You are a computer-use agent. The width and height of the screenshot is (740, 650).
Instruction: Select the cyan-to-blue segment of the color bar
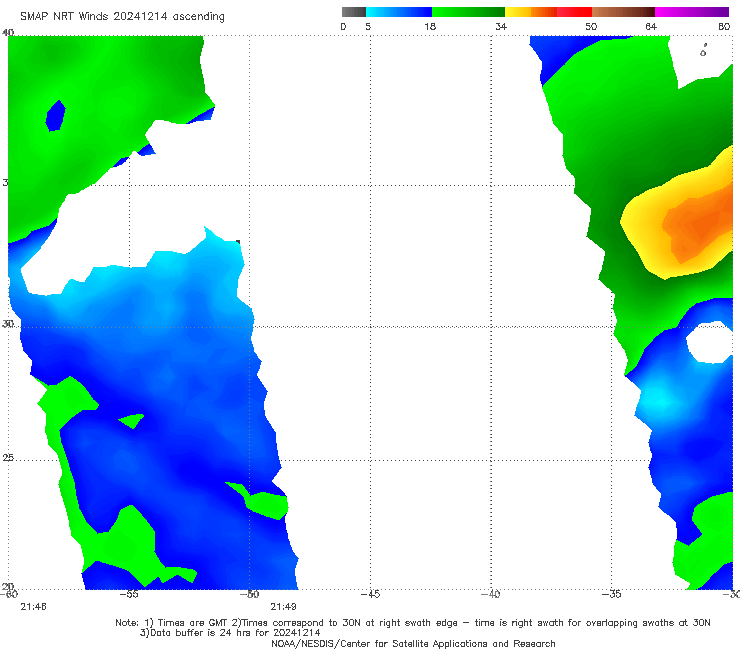[399, 12]
